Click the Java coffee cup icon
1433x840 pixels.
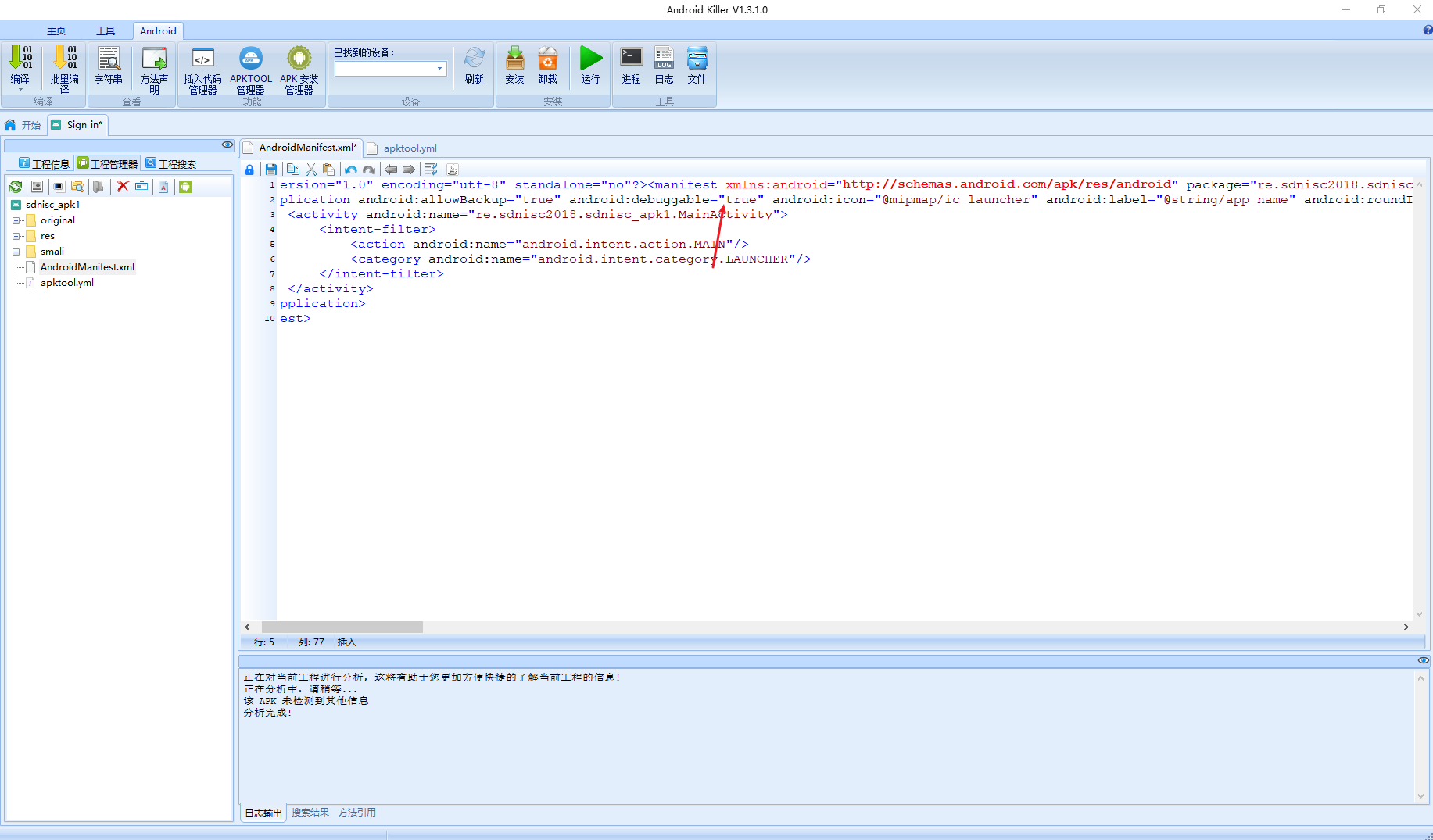453,170
